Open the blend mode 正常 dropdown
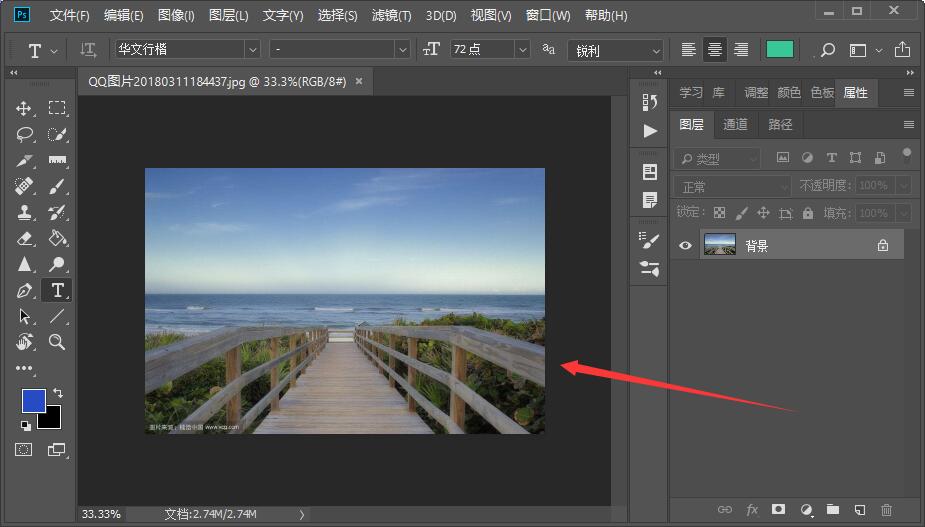 pyautogui.click(x=732, y=186)
